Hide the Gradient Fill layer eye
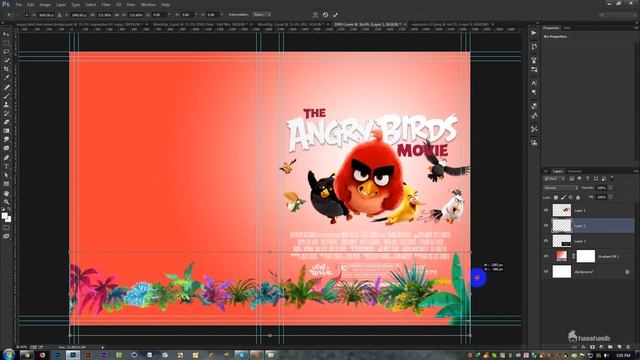Viewport: 640px width, 360px height. (546, 256)
